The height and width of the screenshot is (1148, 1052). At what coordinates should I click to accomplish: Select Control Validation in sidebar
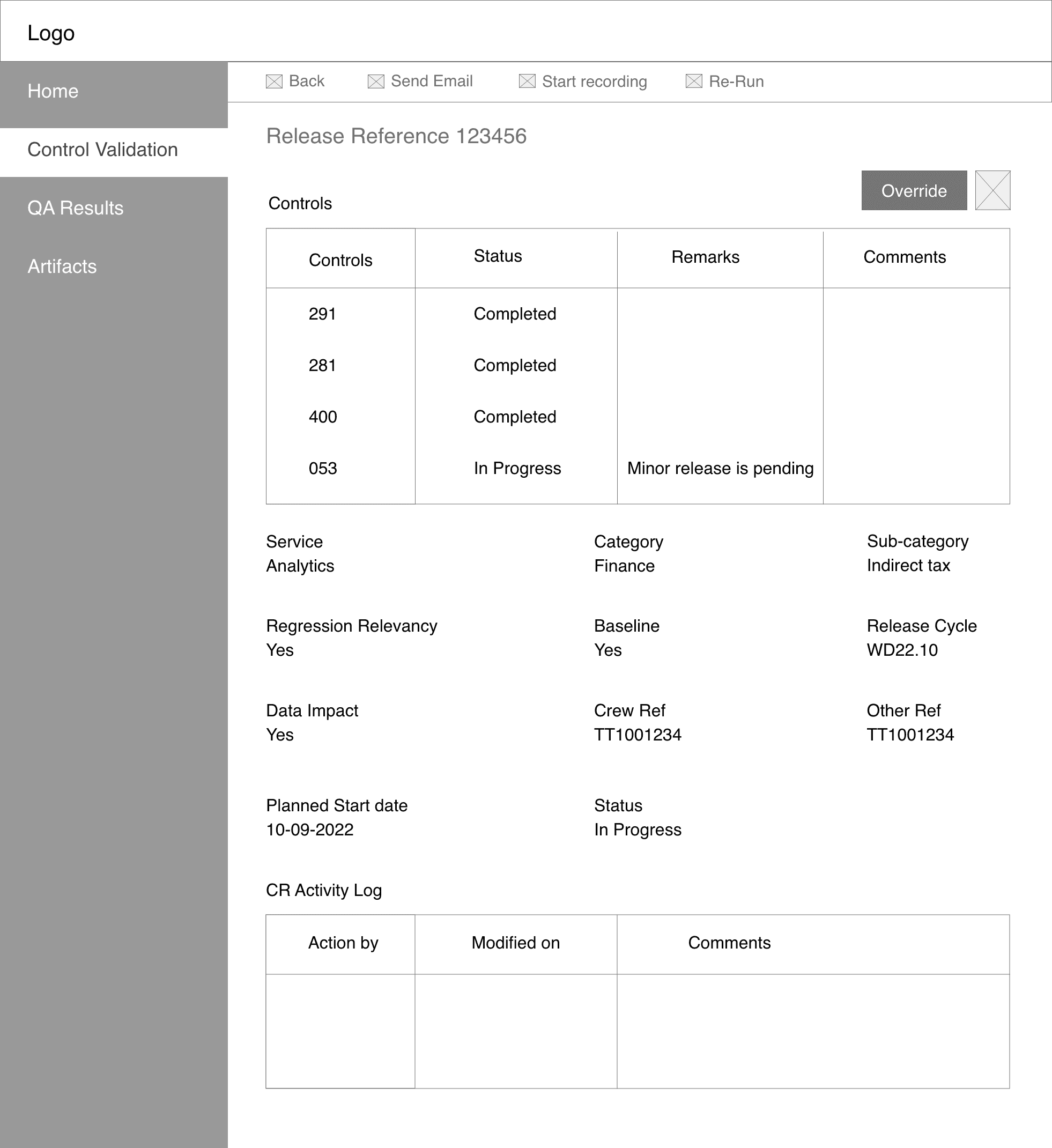coord(102,150)
